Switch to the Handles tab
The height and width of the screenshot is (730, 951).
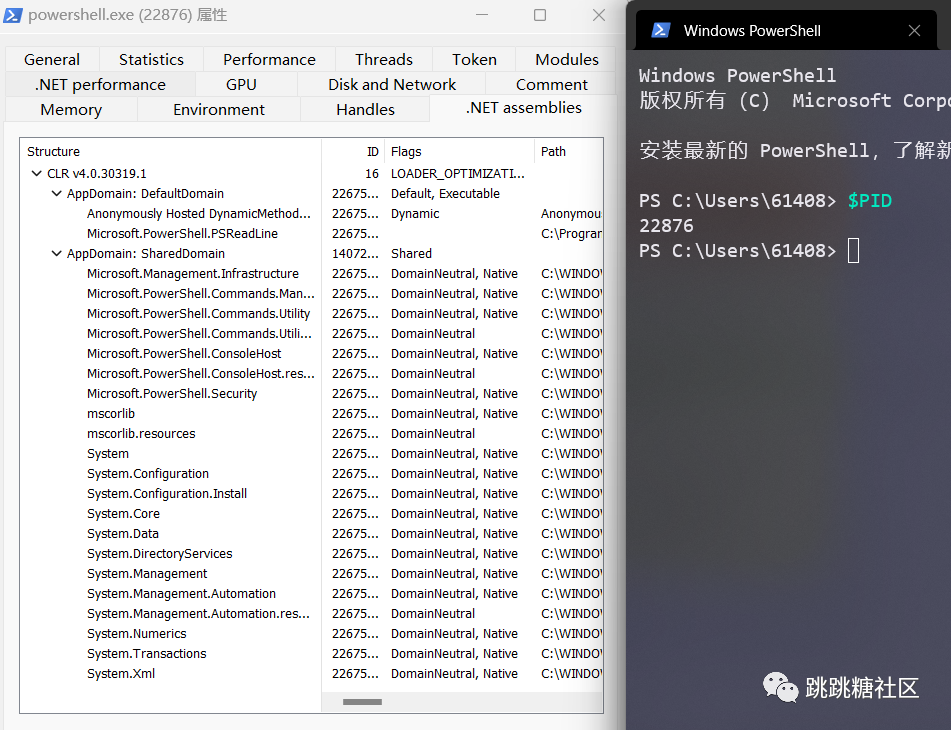[365, 109]
